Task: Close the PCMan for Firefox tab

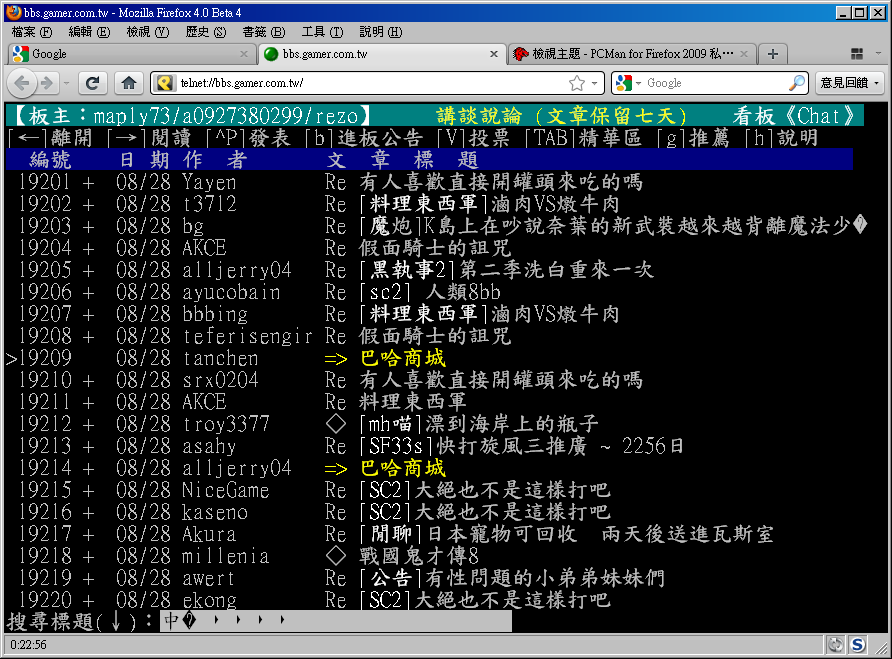Action: coord(744,54)
